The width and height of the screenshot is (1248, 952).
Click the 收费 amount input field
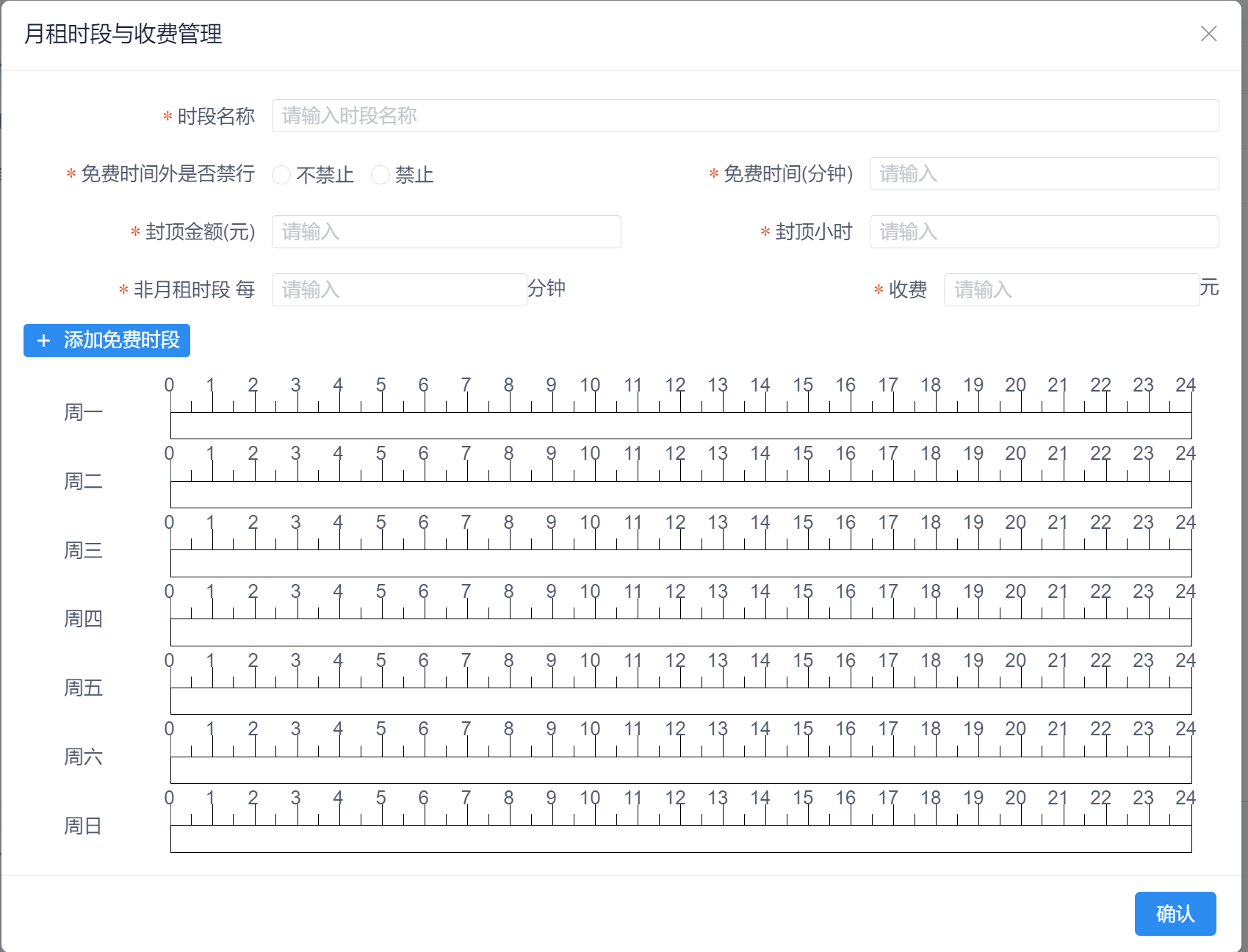click(1071, 290)
